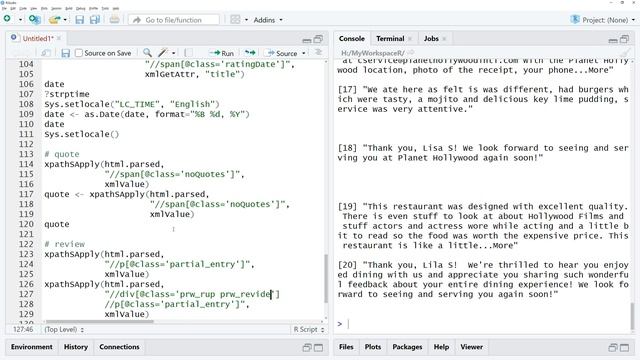Open the Plots tab
Screen dimensions: 640x360
click(373, 347)
